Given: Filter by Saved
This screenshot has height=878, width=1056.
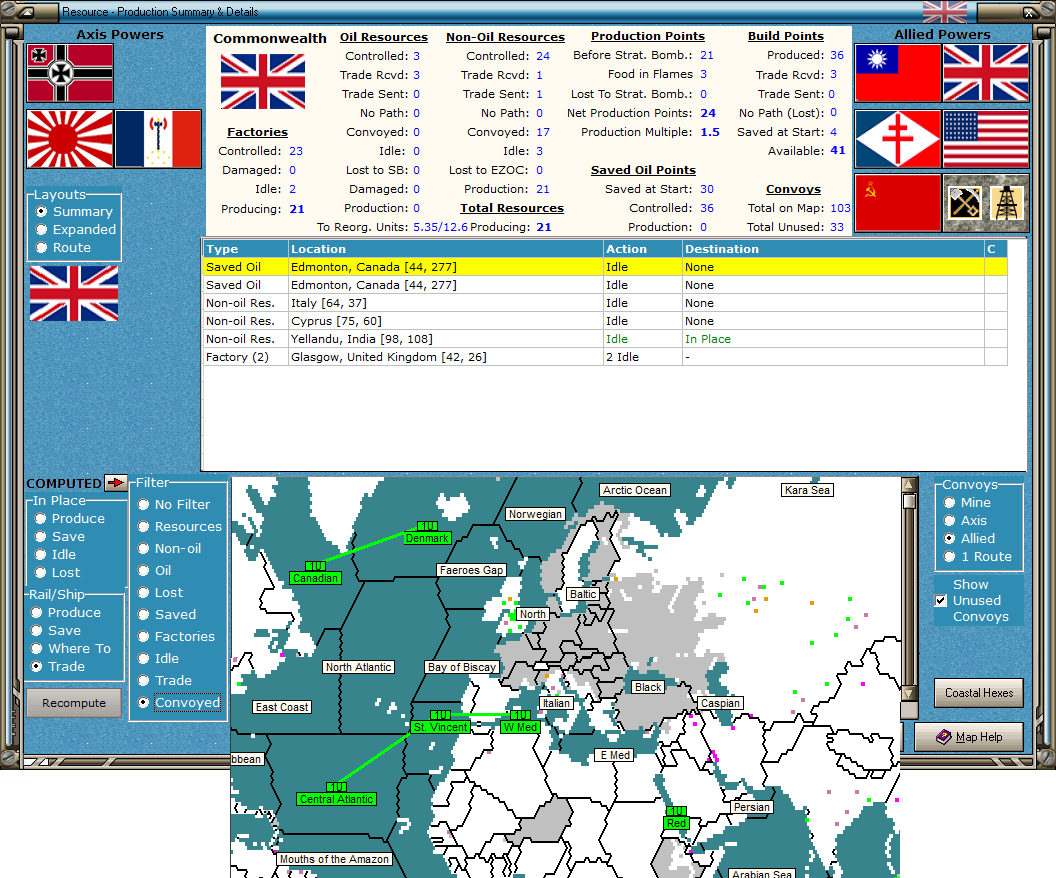Looking at the screenshot, I should coord(167,614).
